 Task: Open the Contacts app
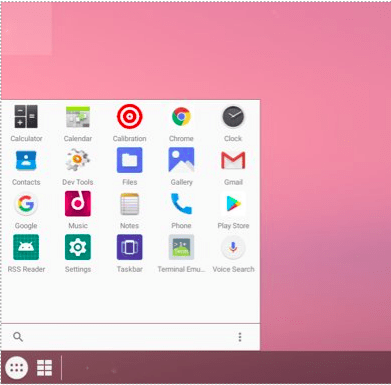(26, 160)
